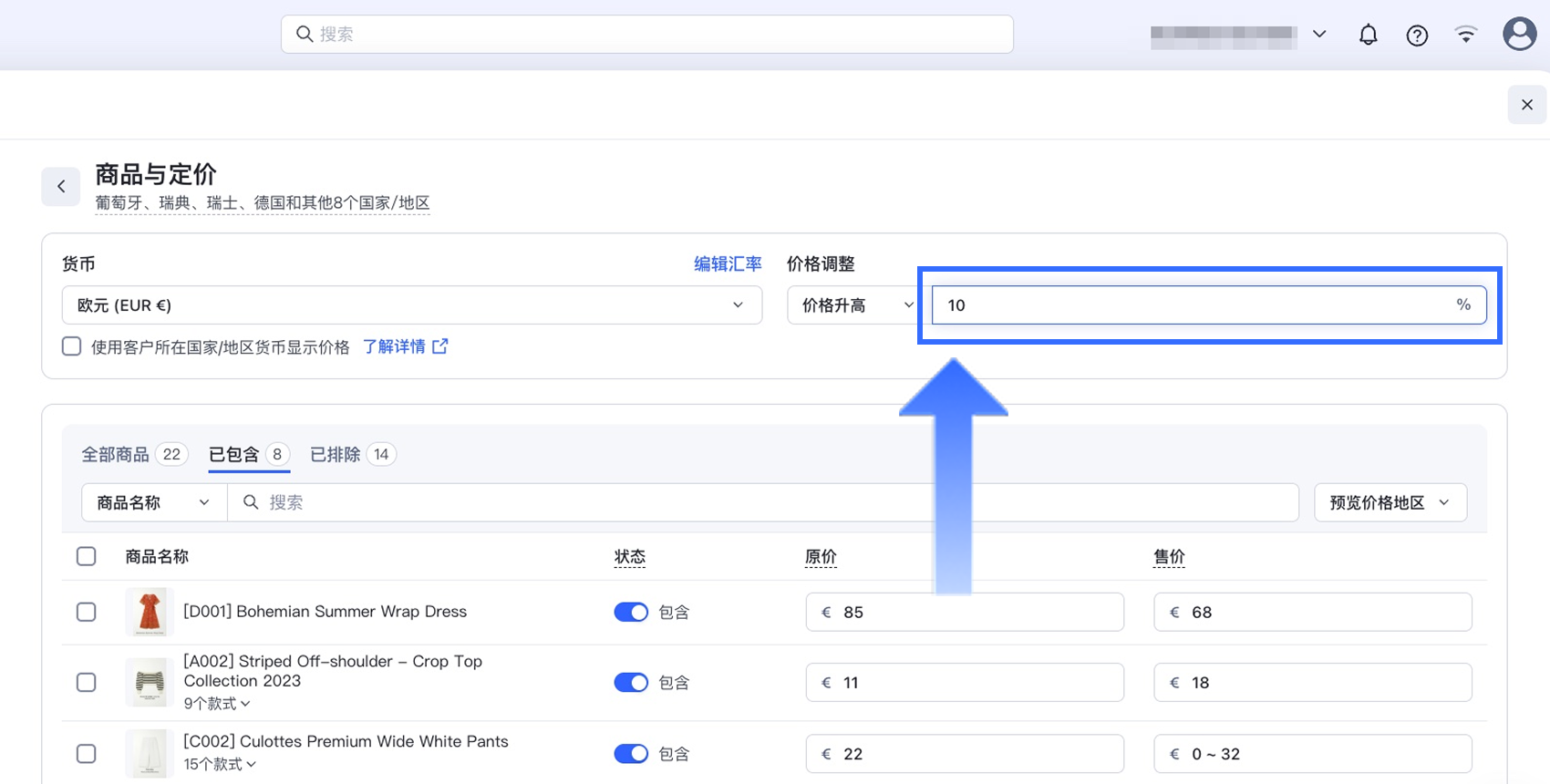Click the wifi connection status icon

1466,35
